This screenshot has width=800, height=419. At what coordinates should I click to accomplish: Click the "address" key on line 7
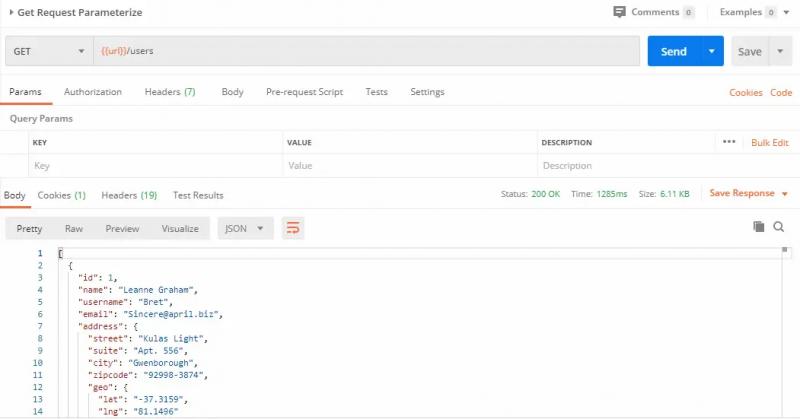[99, 326]
